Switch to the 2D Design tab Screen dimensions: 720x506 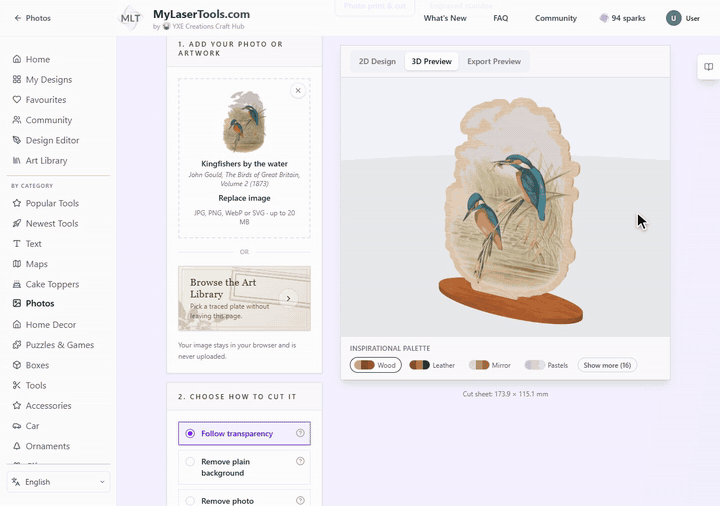click(377, 61)
